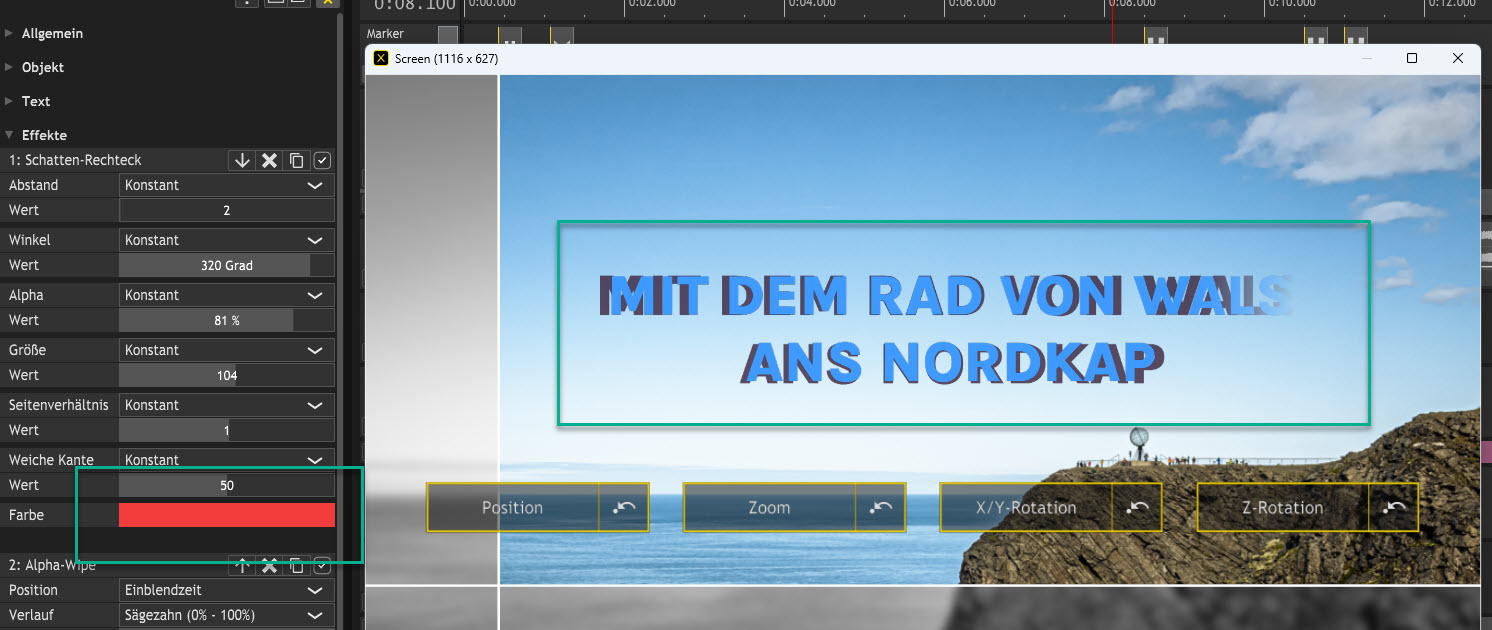Move Schatten-Rechteck effect down with arrow icon
Viewport: 1492px width, 630px height.
click(x=242, y=160)
